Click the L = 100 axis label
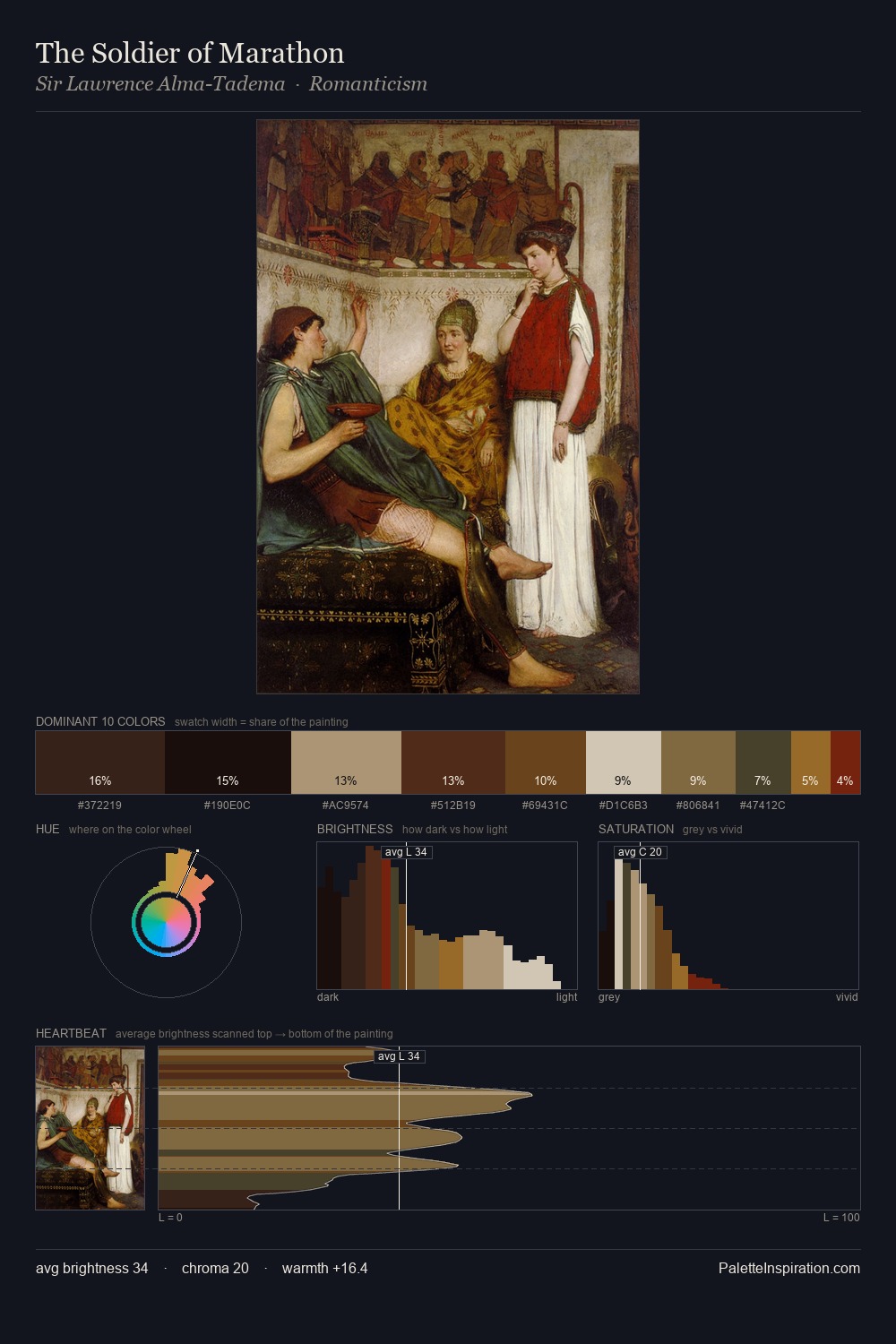Viewport: 896px width, 1344px height. [x=841, y=1218]
